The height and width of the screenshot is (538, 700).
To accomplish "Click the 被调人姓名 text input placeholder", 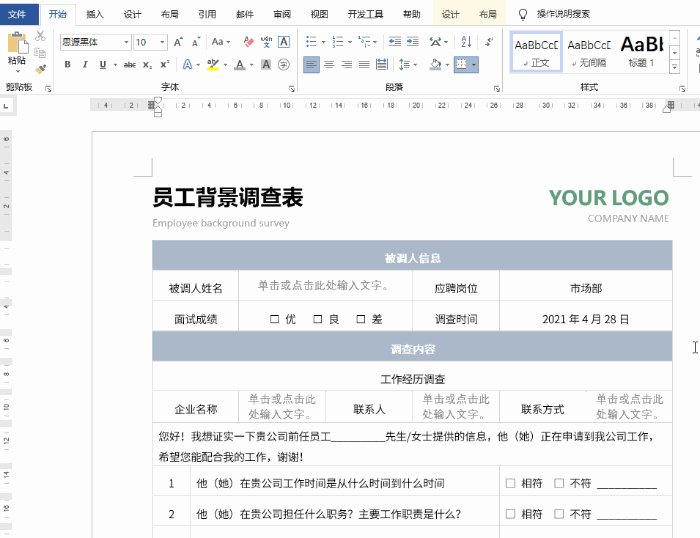I will (x=322, y=286).
